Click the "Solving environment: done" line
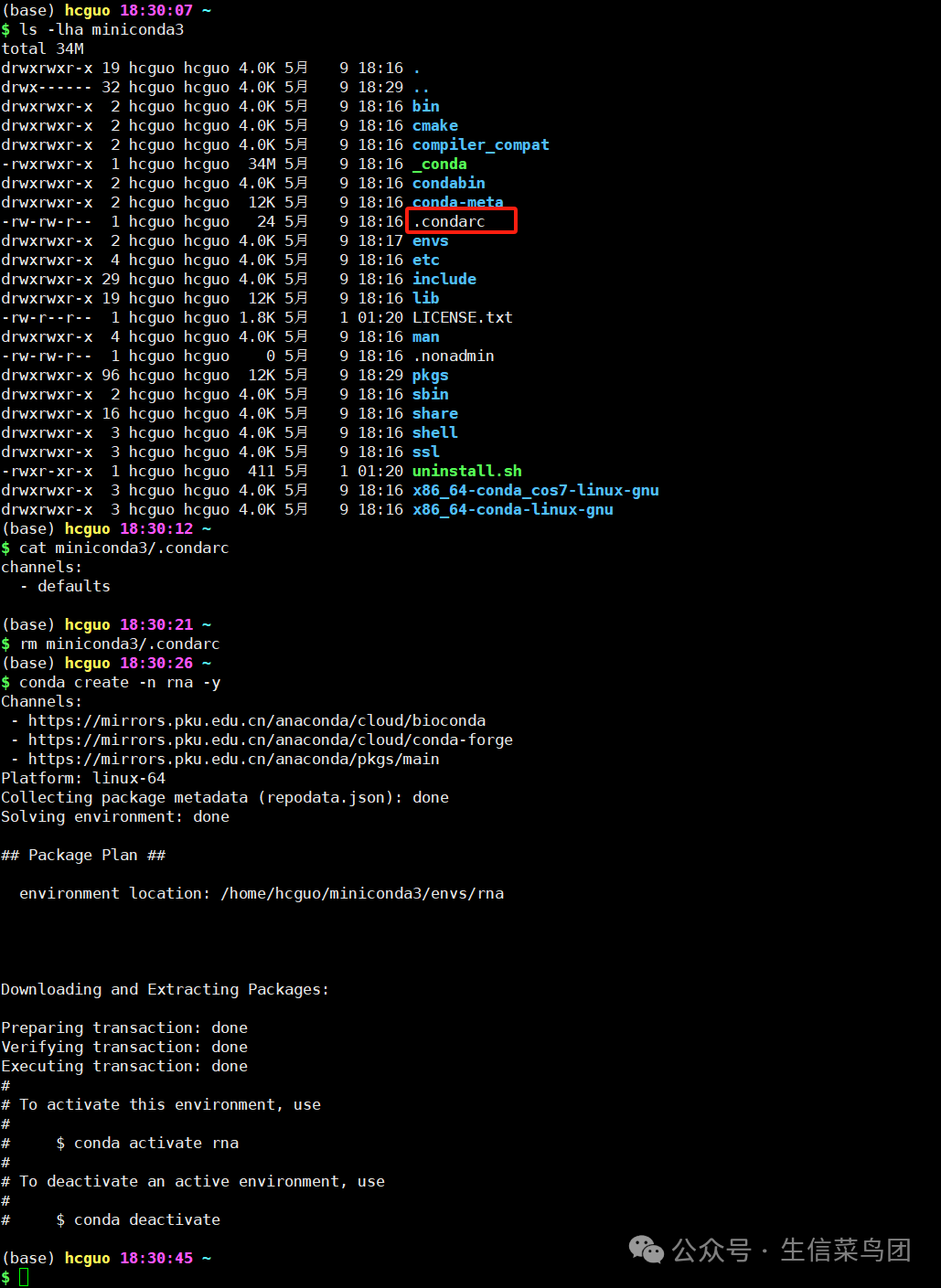Image resolution: width=941 pixels, height=1288 pixels. point(115,816)
